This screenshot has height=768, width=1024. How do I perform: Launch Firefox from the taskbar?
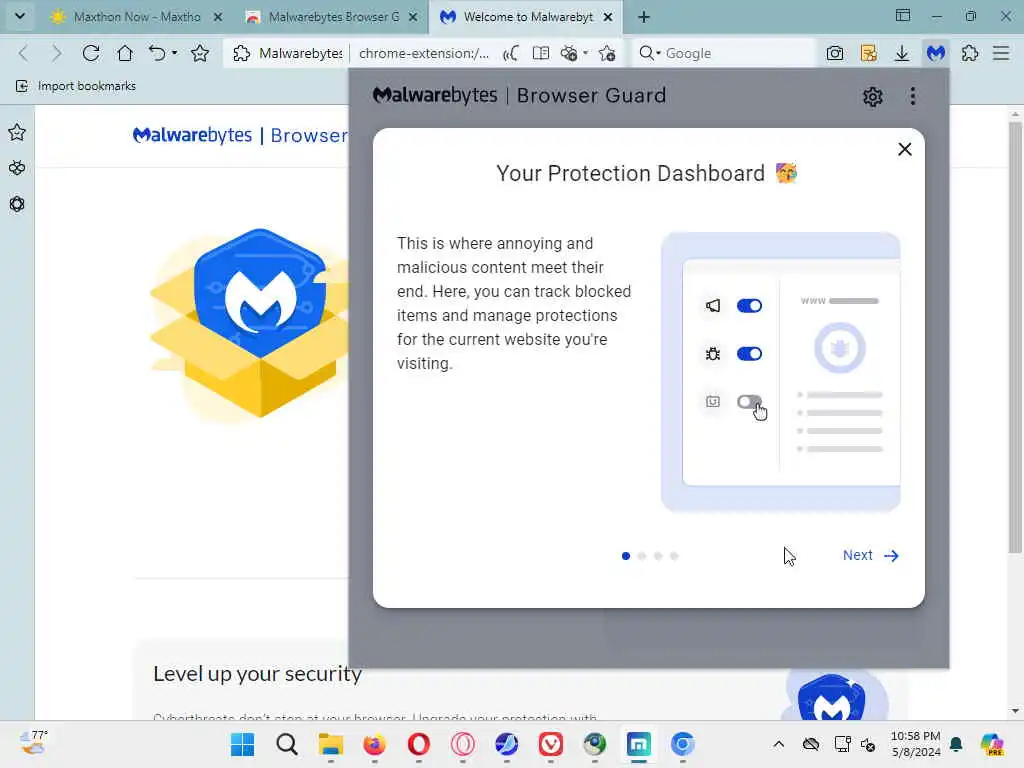(x=375, y=744)
